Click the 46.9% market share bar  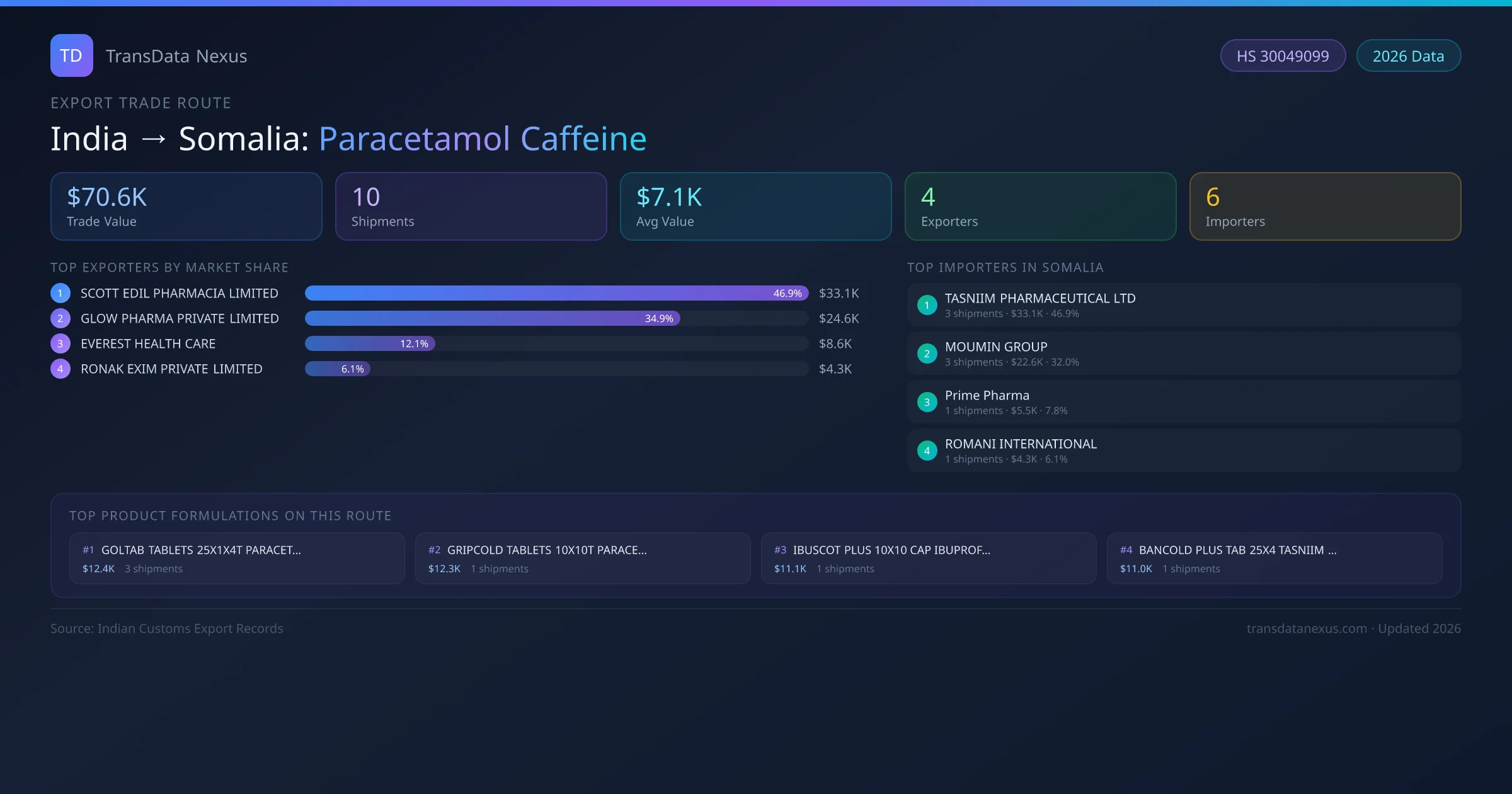(x=556, y=293)
